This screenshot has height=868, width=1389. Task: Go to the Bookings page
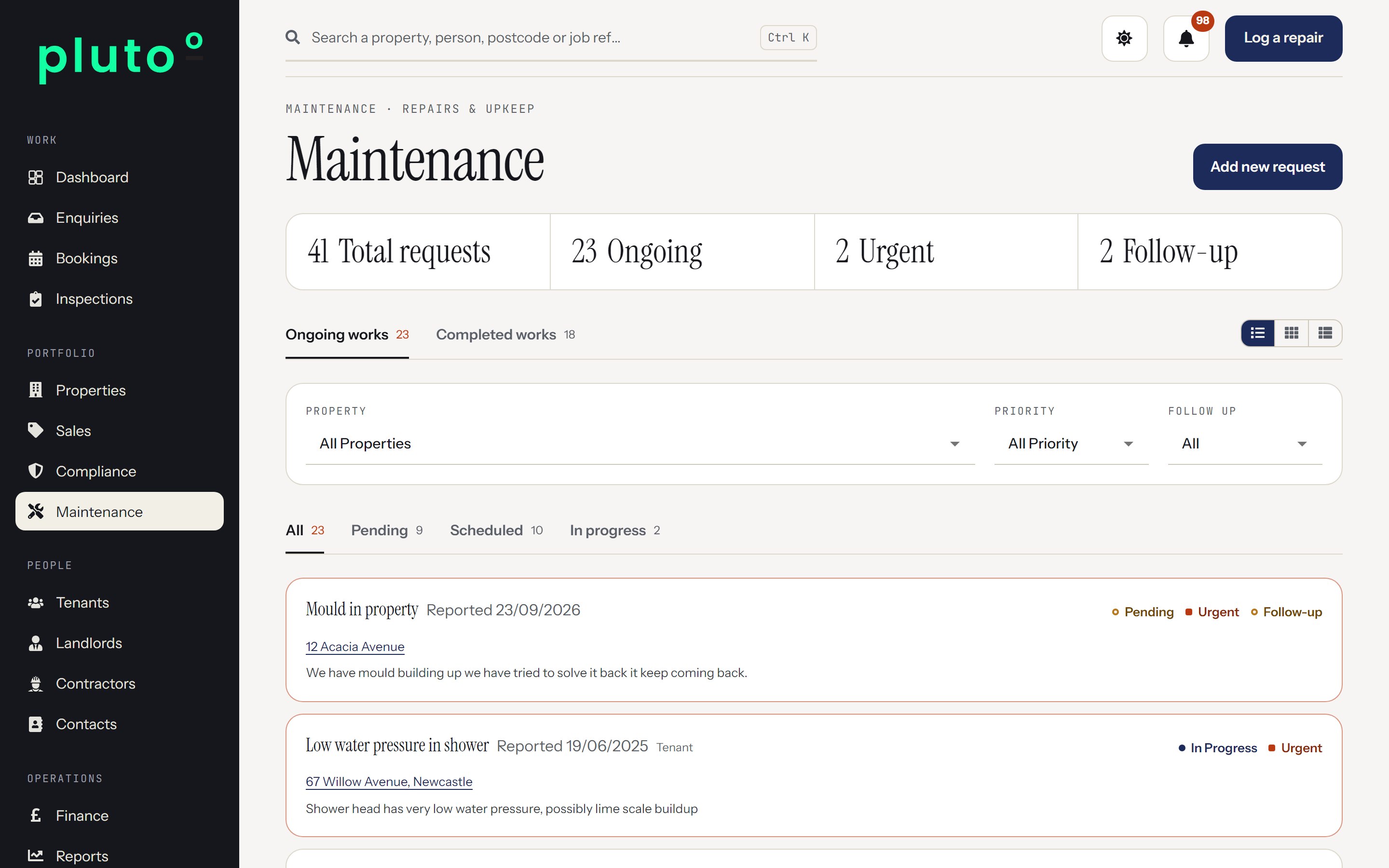tap(120, 258)
